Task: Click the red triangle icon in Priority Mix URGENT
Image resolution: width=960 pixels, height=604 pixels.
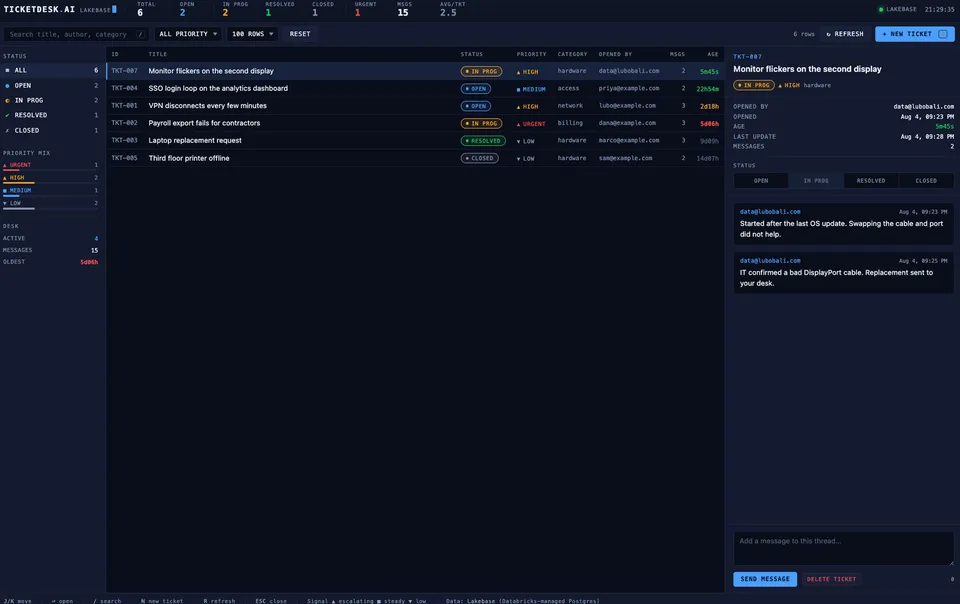Action: [5, 165]
